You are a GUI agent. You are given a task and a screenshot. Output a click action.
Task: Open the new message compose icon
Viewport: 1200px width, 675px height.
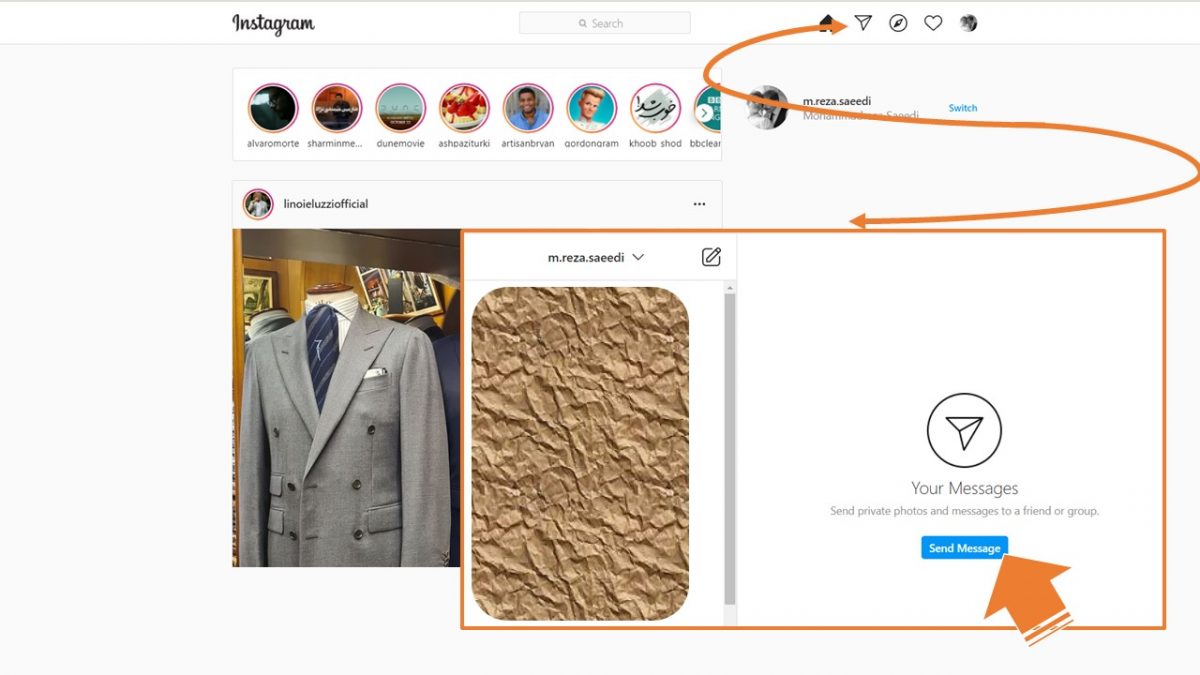(711, 256)
